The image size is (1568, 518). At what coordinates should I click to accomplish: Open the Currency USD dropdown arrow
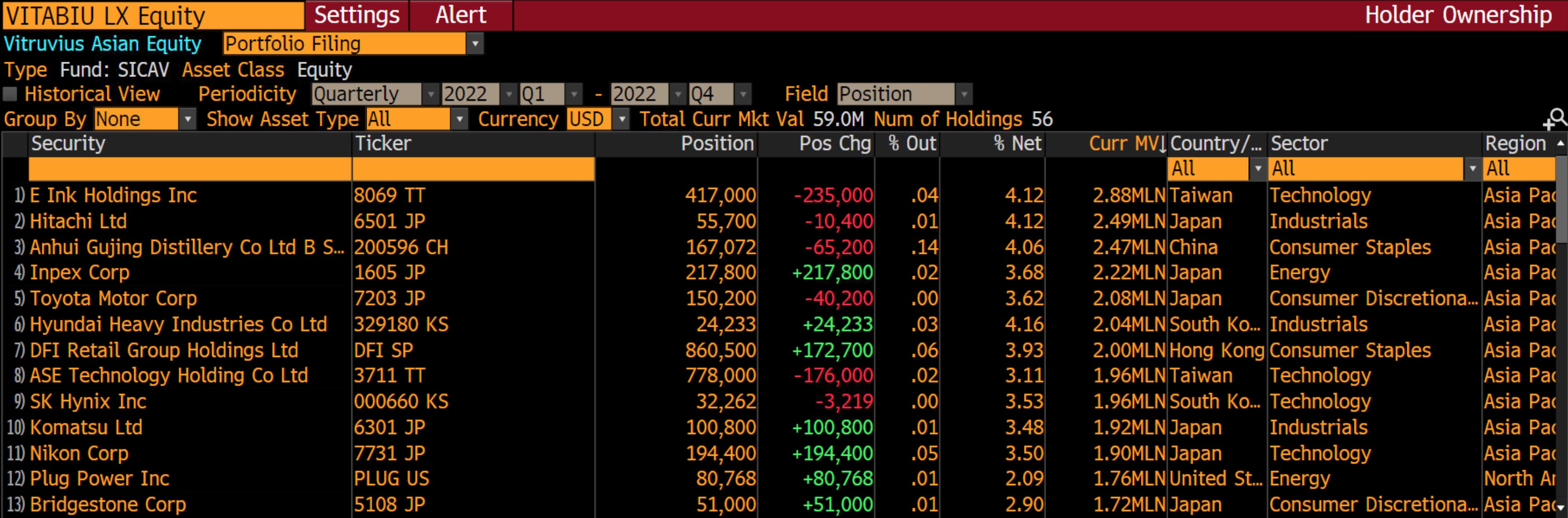coord(621,119)
